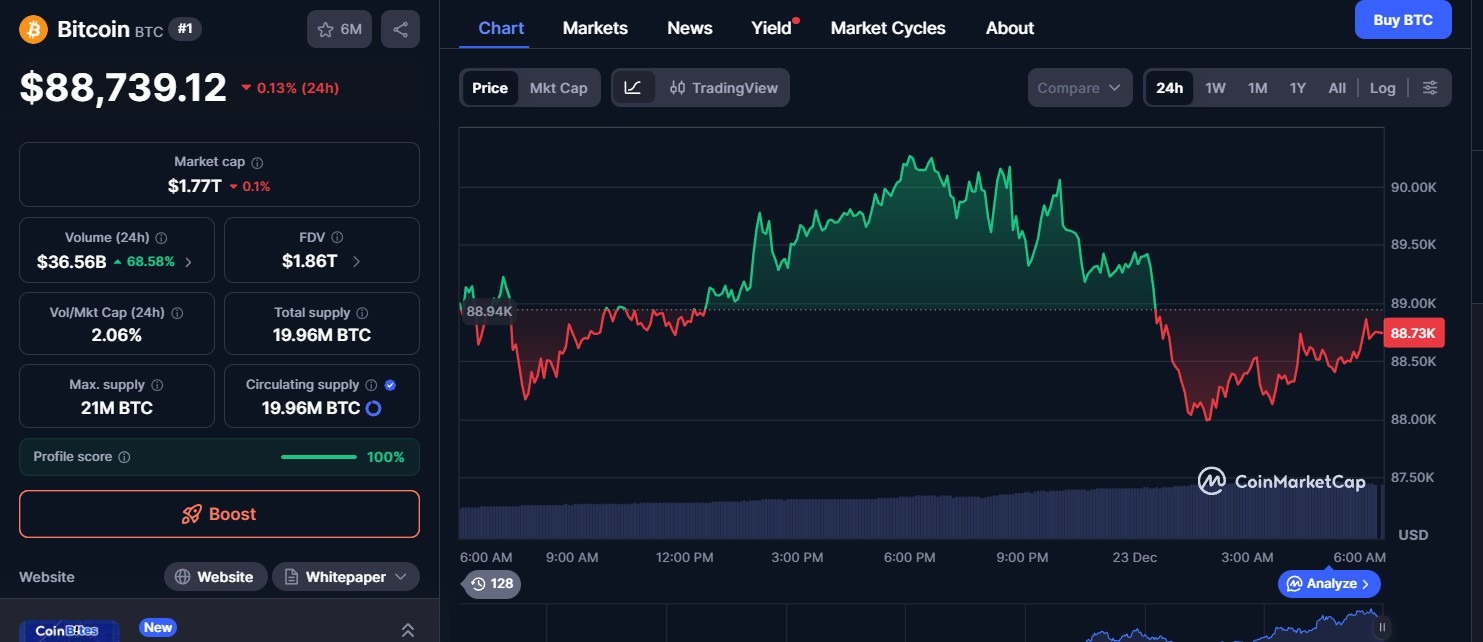Select the 1Y timeframe for the chart
The height and width of the screenshot is (642, 1483).
point(1297,87)
